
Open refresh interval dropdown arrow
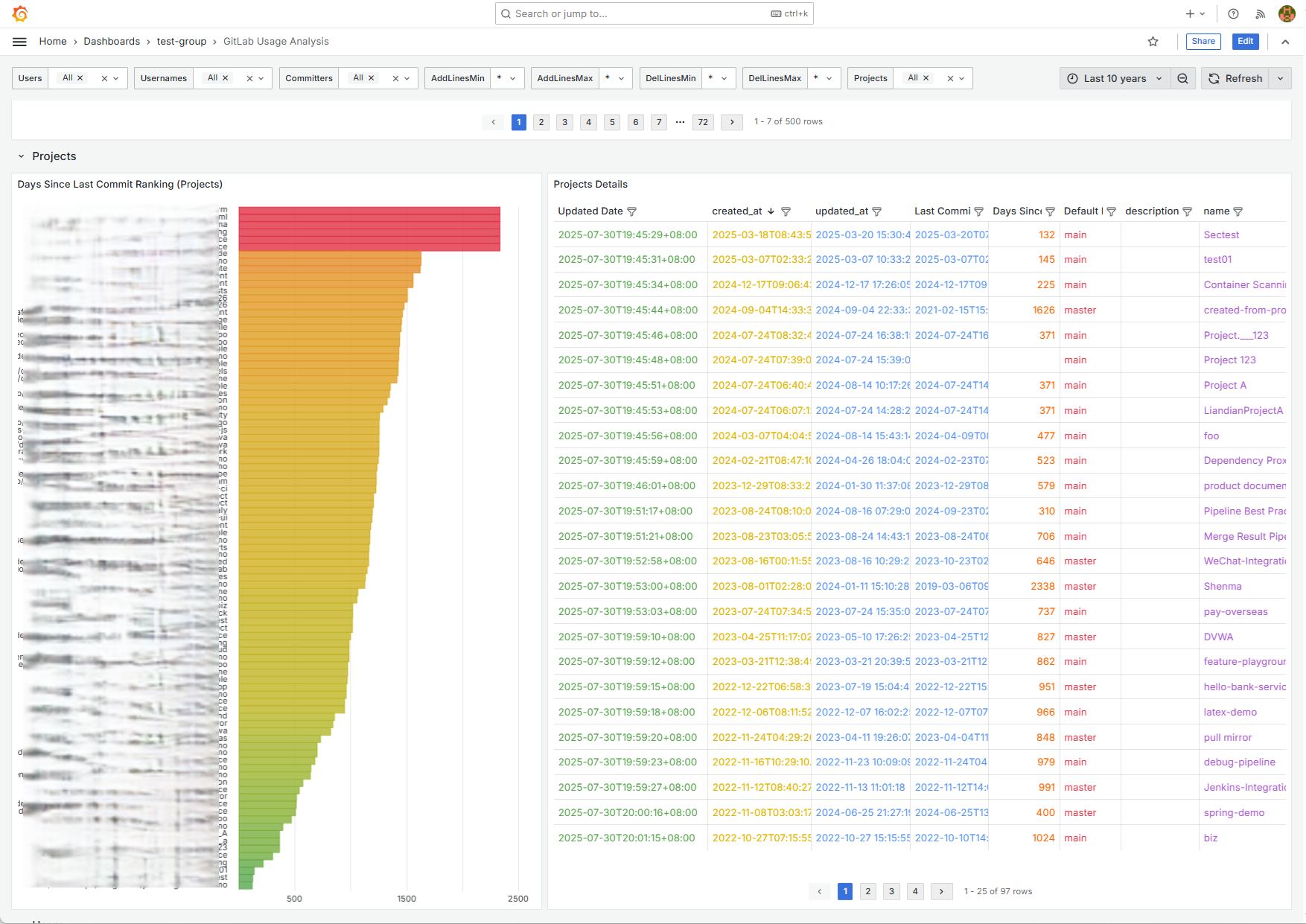coord(1281,78)
